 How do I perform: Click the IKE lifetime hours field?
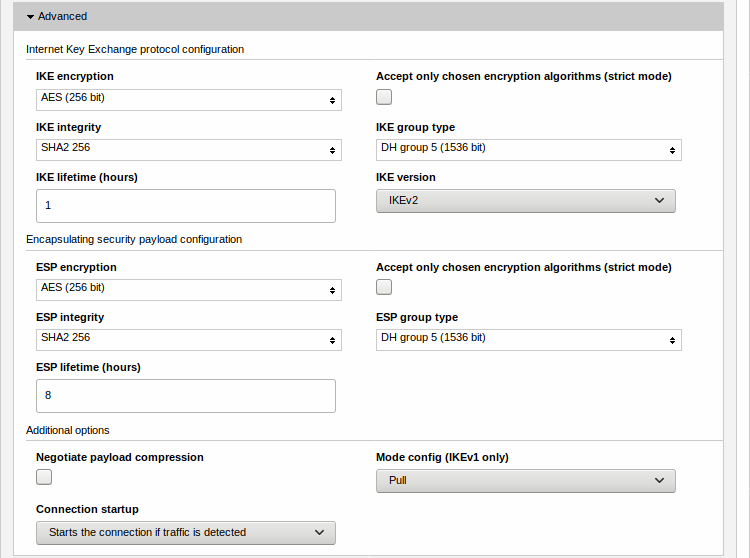click(x=186, y=206)
